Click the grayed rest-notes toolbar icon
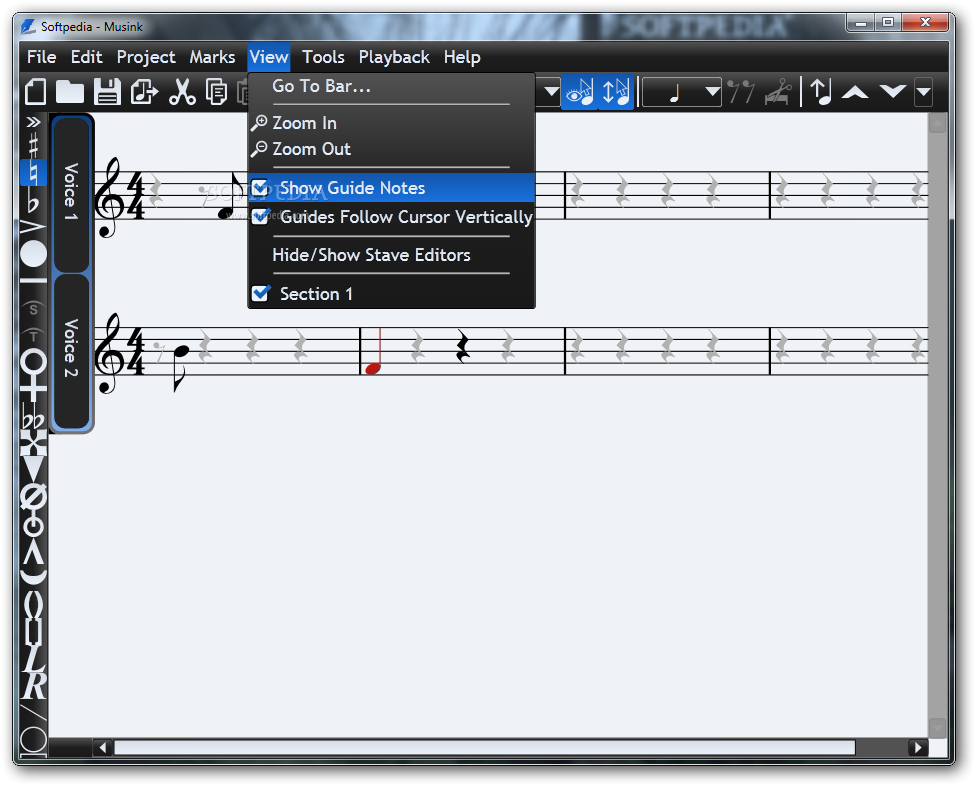The height and width of the screenshot is (786, 976). click(x=741, y=92)
